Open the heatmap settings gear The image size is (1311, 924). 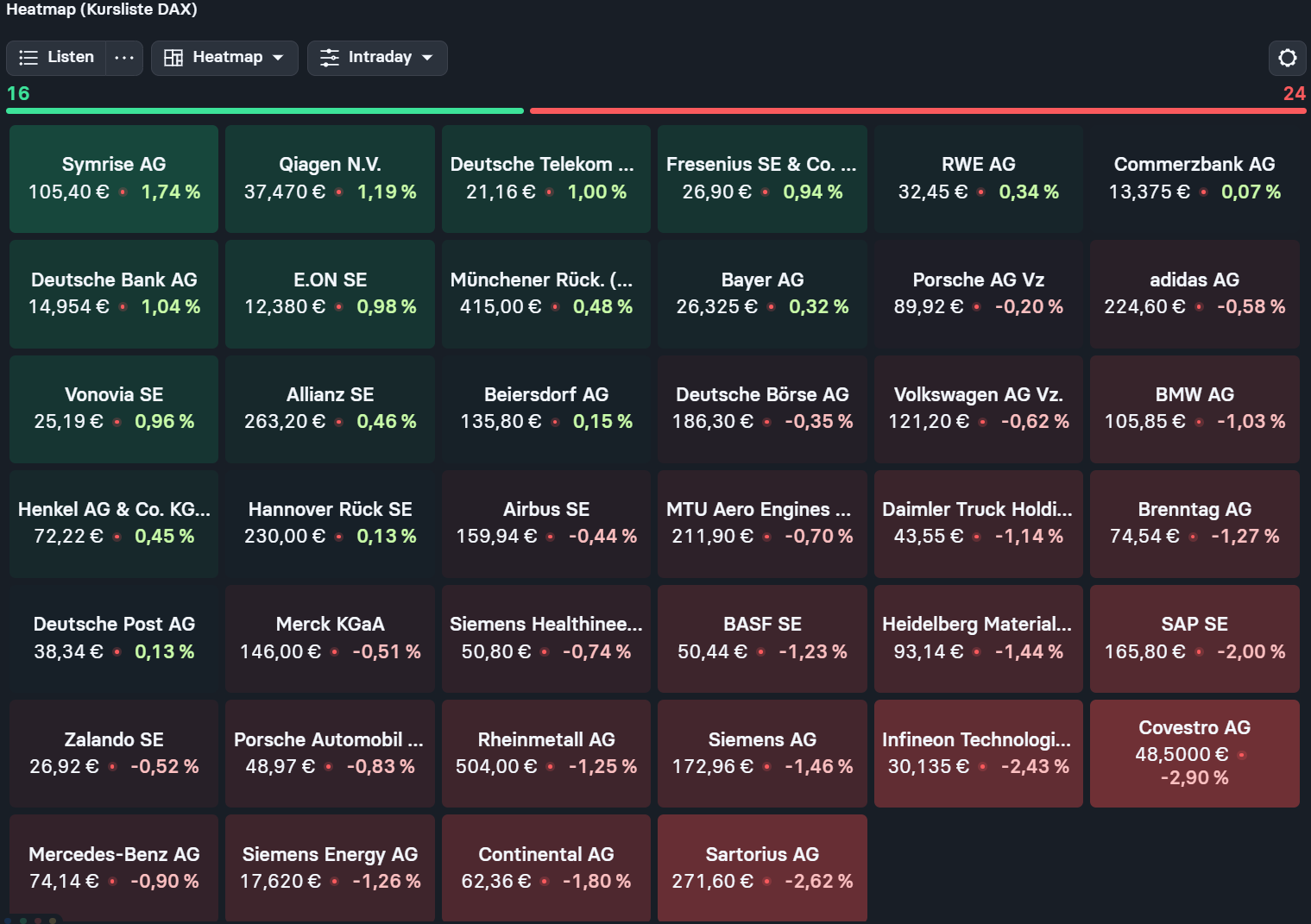click(x=1287, y=58)
